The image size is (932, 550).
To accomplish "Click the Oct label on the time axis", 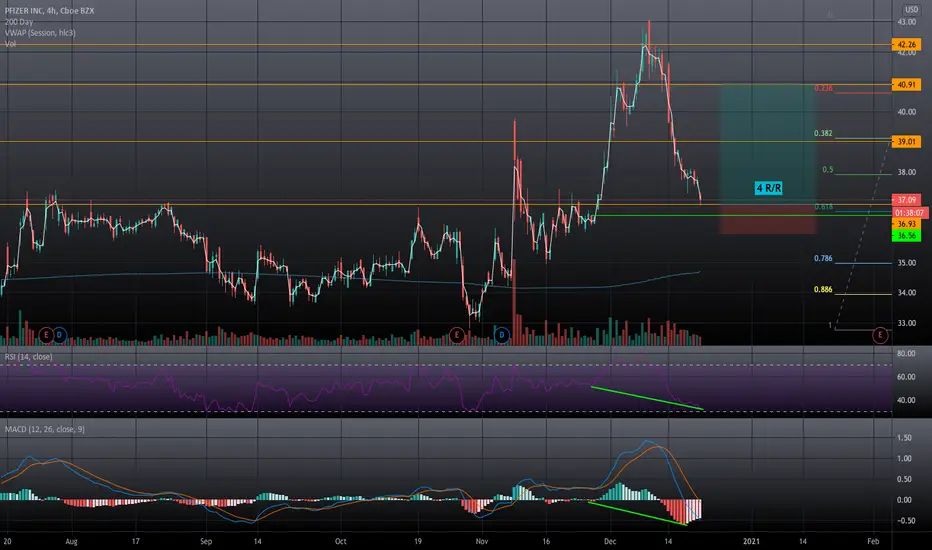I will pyautogui.click(x=341, y=541).
